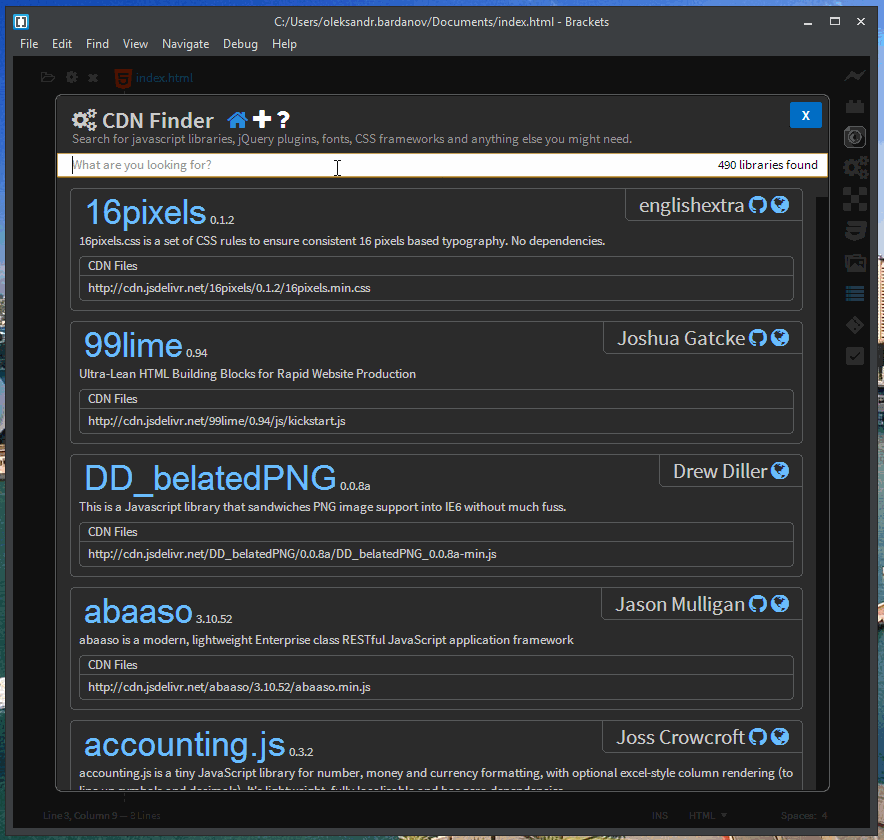Click the results list vertical scrollbar
Viewport: 884px width, 840px height.
pyautogui.click(x=822, y=485)
